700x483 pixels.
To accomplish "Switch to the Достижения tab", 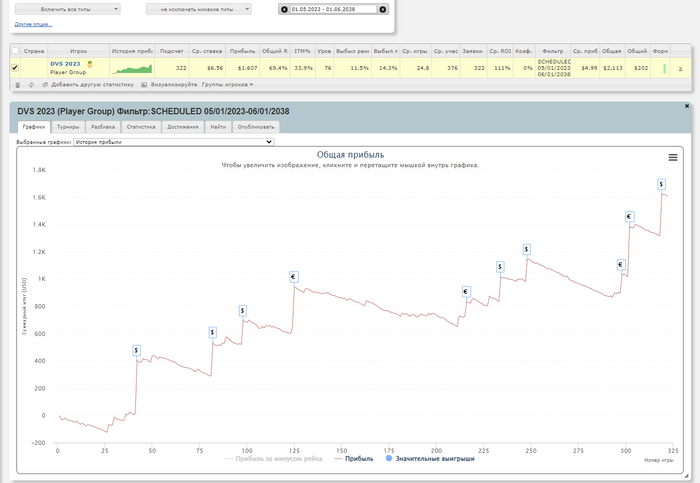I will tap(183, 127).
